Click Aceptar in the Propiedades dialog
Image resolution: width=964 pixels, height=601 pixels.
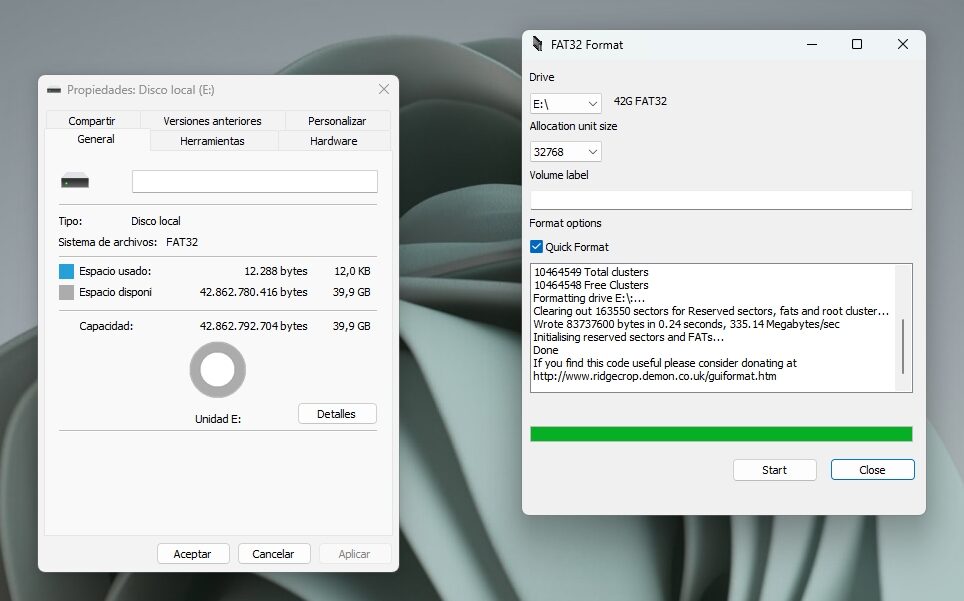click(193, 554)
